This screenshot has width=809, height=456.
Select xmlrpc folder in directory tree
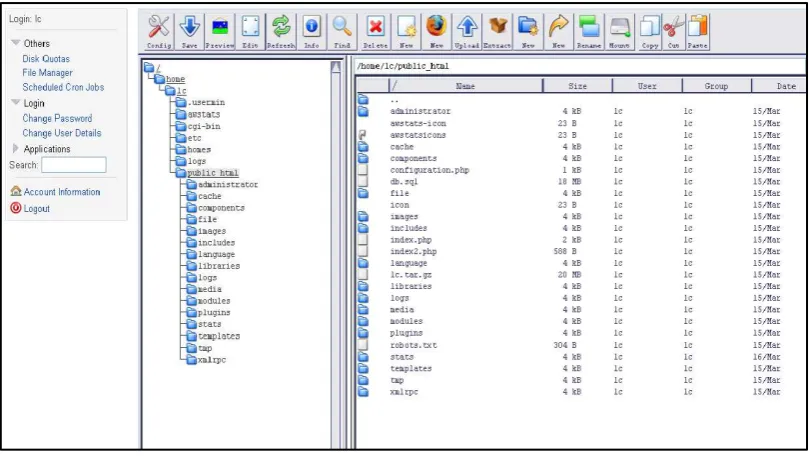tap(206, 360)
